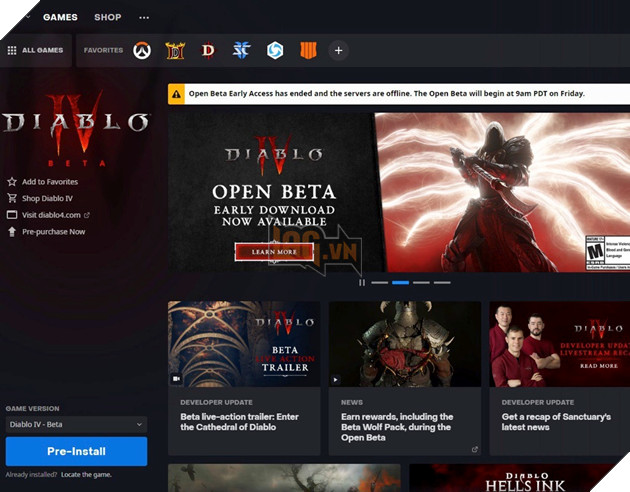
Task: Click the LEARN MORE banner button
Action: (x=274, y=252)
